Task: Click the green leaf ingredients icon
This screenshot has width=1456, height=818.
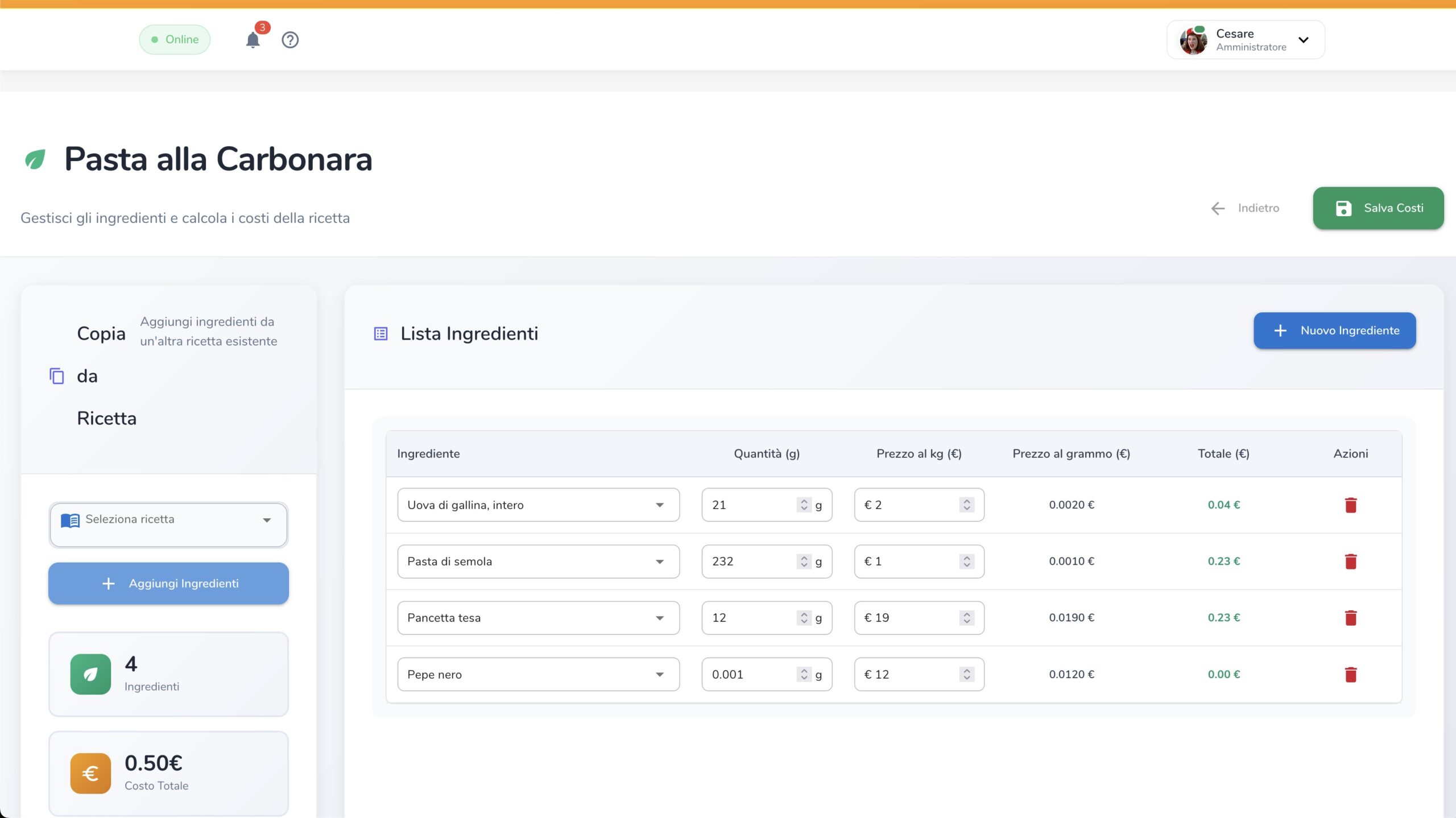Action: [x=90, y=674]
